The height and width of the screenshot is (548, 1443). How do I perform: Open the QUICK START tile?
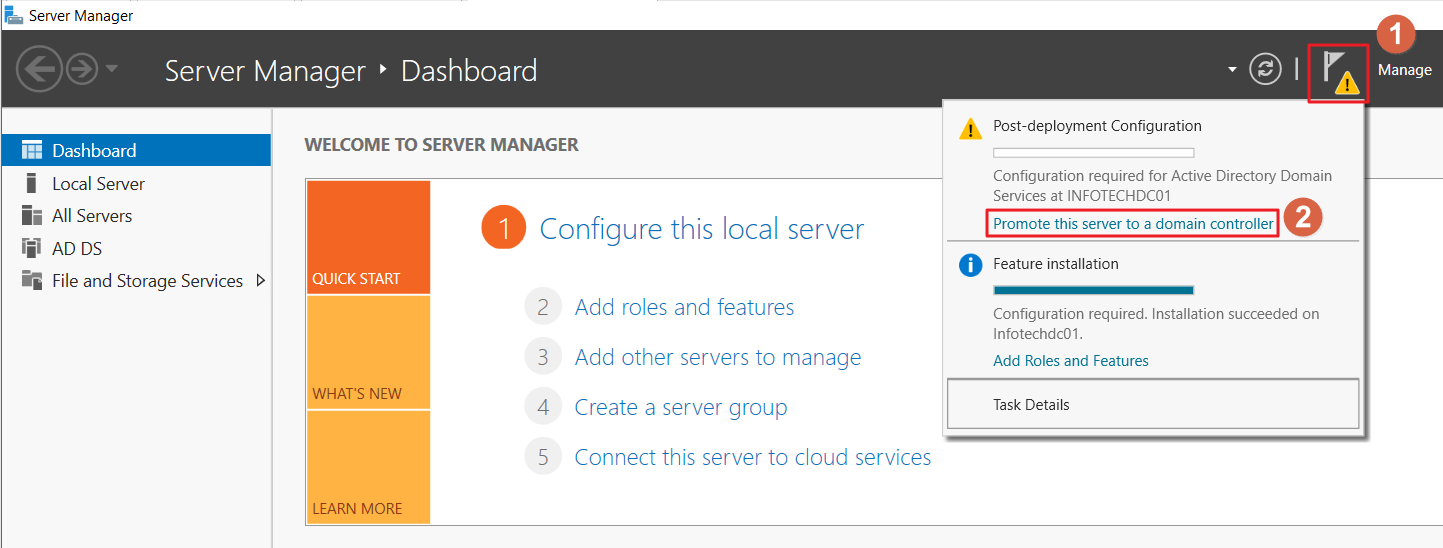[368, 237]
